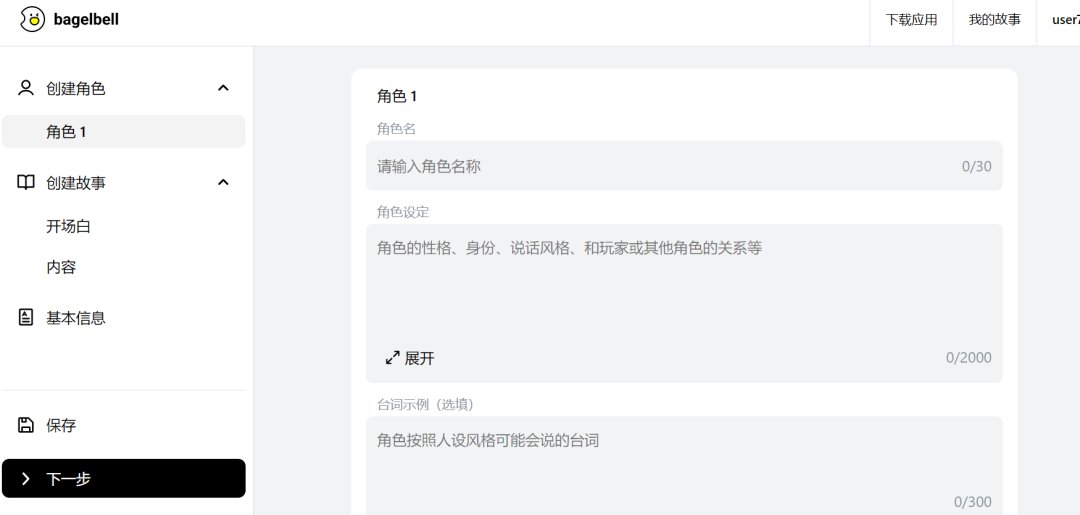Click the bagelbell brand name text
1080x515 pixels.
click(x=86, y=20)
